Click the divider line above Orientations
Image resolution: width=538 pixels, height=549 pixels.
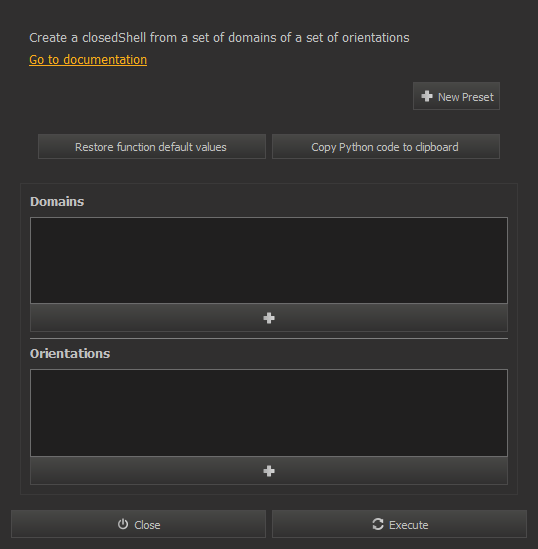pos(269,339)
